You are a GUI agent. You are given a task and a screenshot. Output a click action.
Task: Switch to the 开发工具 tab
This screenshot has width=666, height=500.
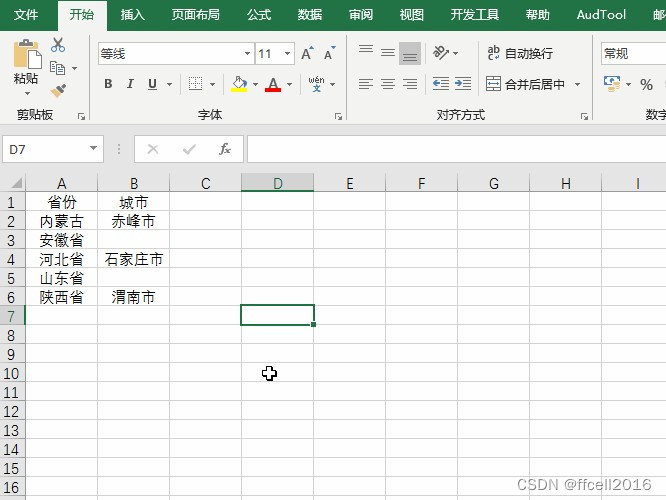click(x=474, y=15)
